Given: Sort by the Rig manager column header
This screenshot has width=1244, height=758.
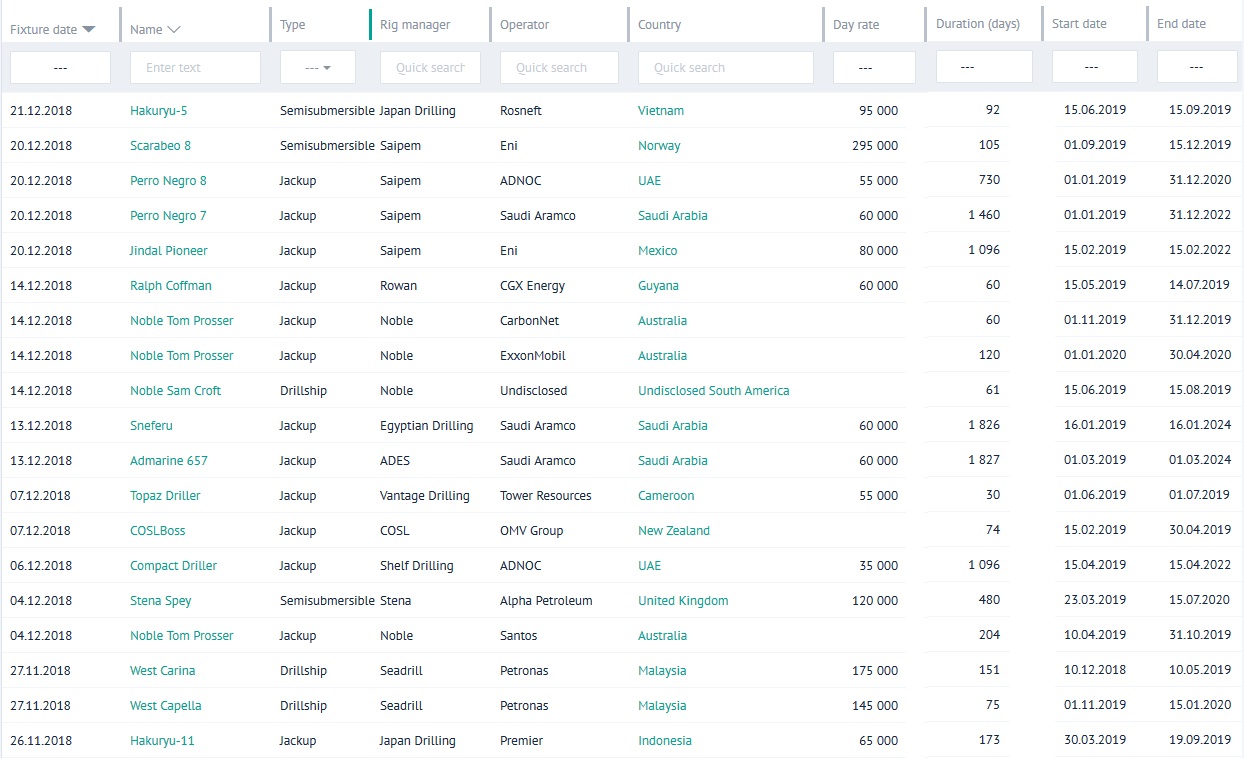Looking at the screenshot, I should [x=415, y=25].
